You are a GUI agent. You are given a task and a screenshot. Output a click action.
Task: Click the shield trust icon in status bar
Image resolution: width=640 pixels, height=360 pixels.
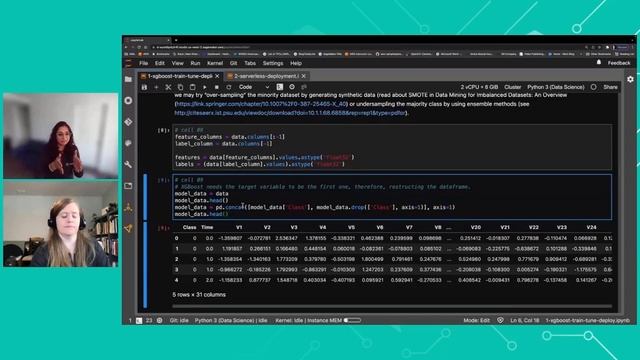coord(500,320)
